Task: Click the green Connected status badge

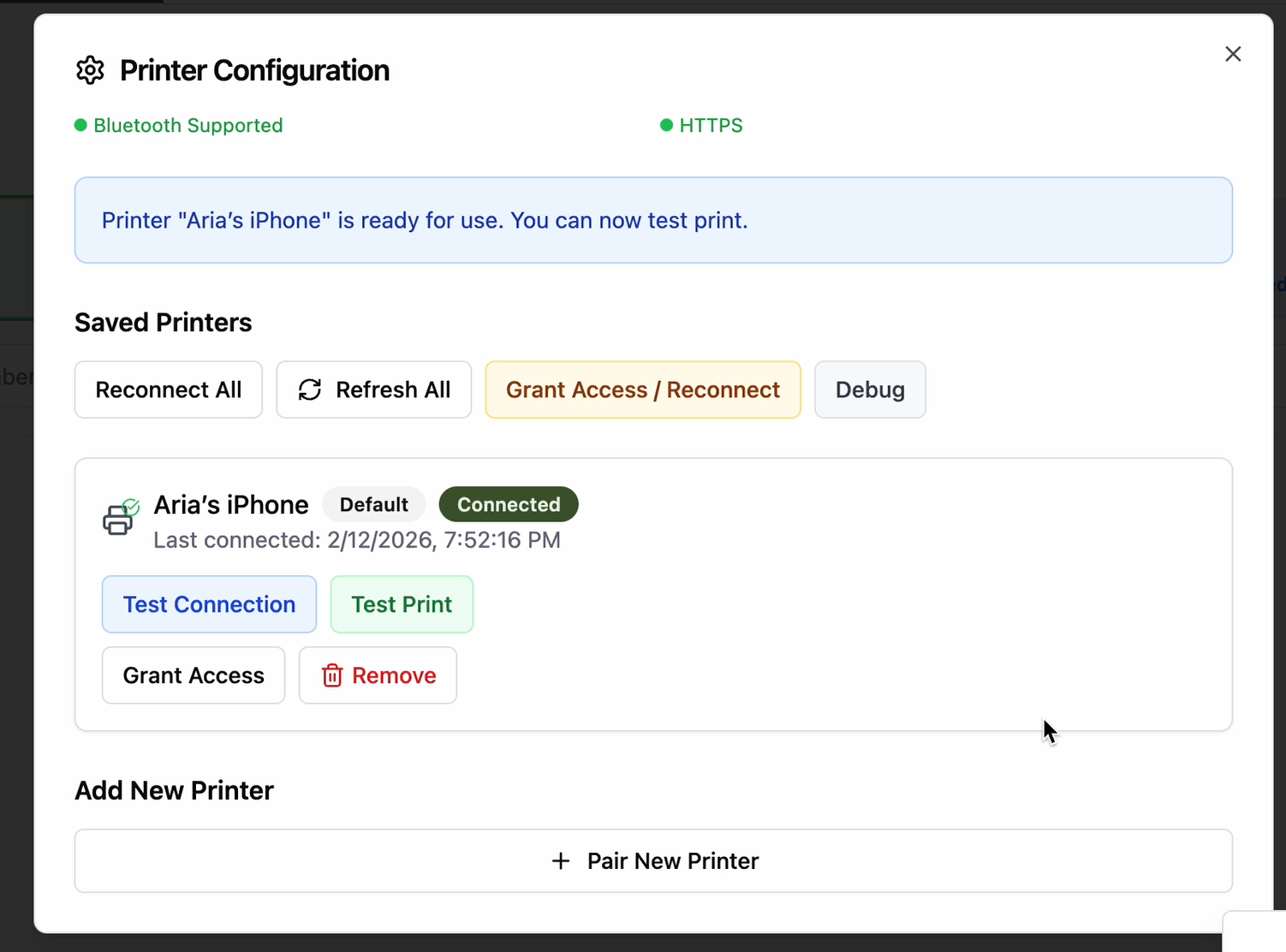Action: pyautogui.click(x=508, y=504)
